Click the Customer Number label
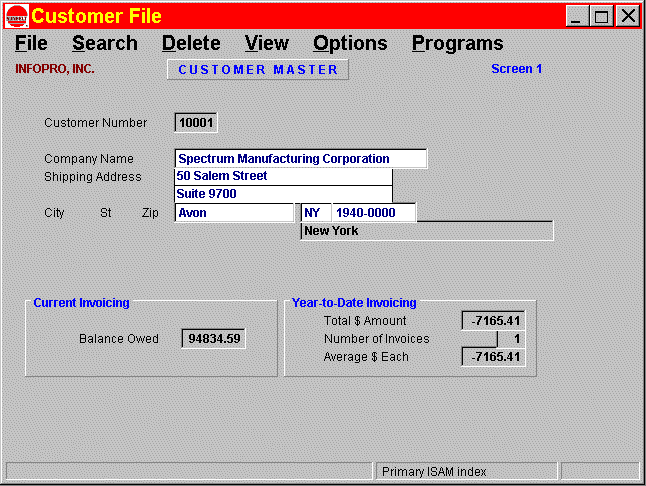Screen dimensions: 646x486 point(96,123)
